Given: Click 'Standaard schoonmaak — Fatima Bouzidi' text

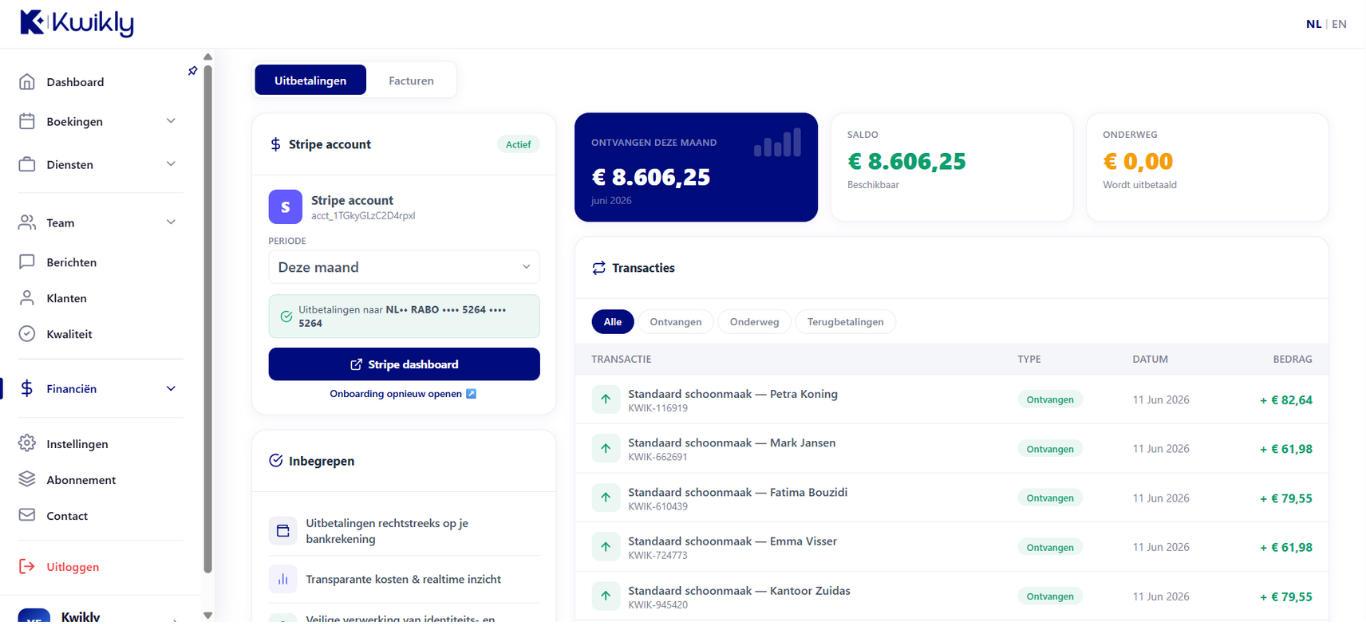Looking at the screenshot, I should tap(738, 492).
